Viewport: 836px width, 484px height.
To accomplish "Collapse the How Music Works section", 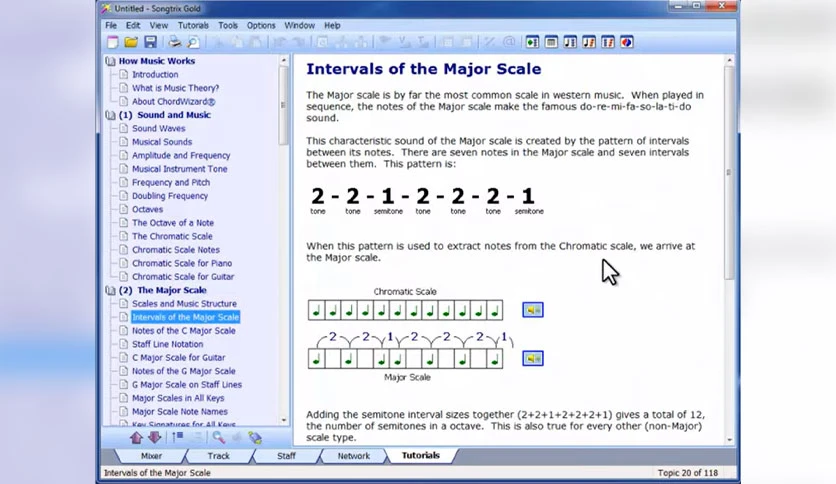I will click(110, 61).
